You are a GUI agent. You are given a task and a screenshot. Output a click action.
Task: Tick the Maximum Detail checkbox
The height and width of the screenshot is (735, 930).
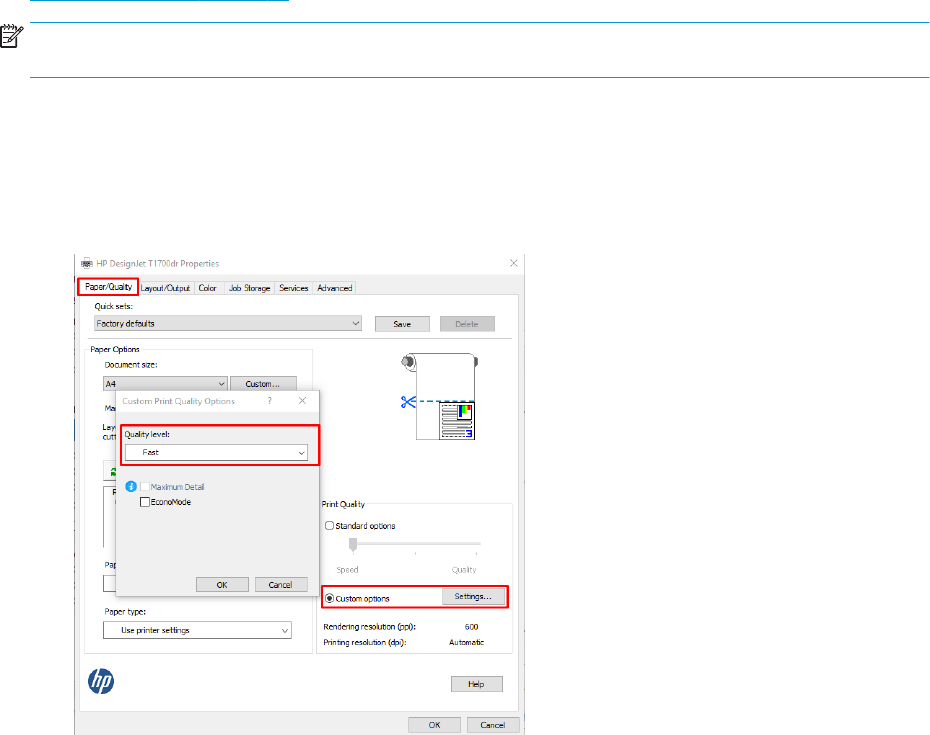point(145,486)
